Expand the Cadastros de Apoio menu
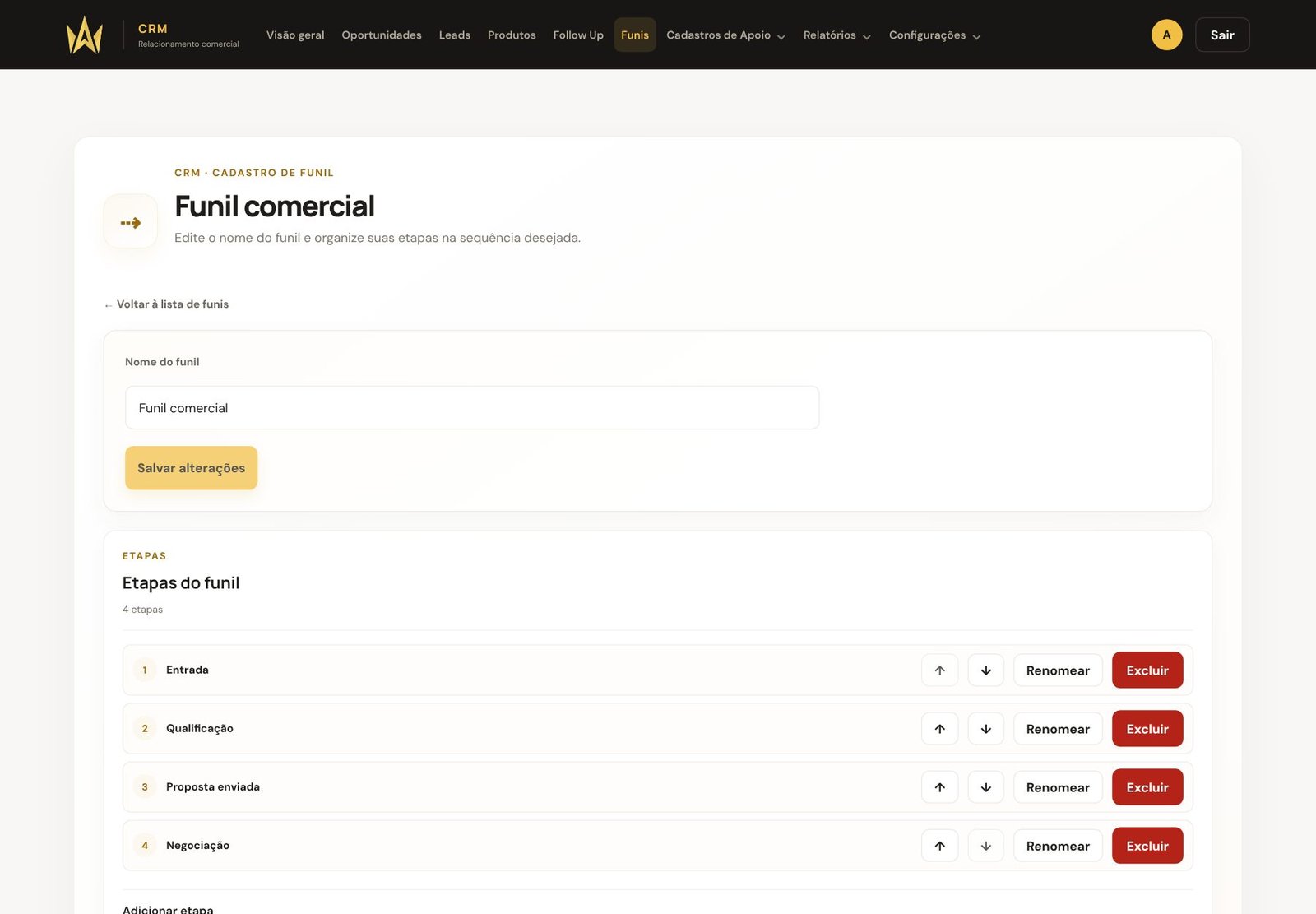 [725, 35]
